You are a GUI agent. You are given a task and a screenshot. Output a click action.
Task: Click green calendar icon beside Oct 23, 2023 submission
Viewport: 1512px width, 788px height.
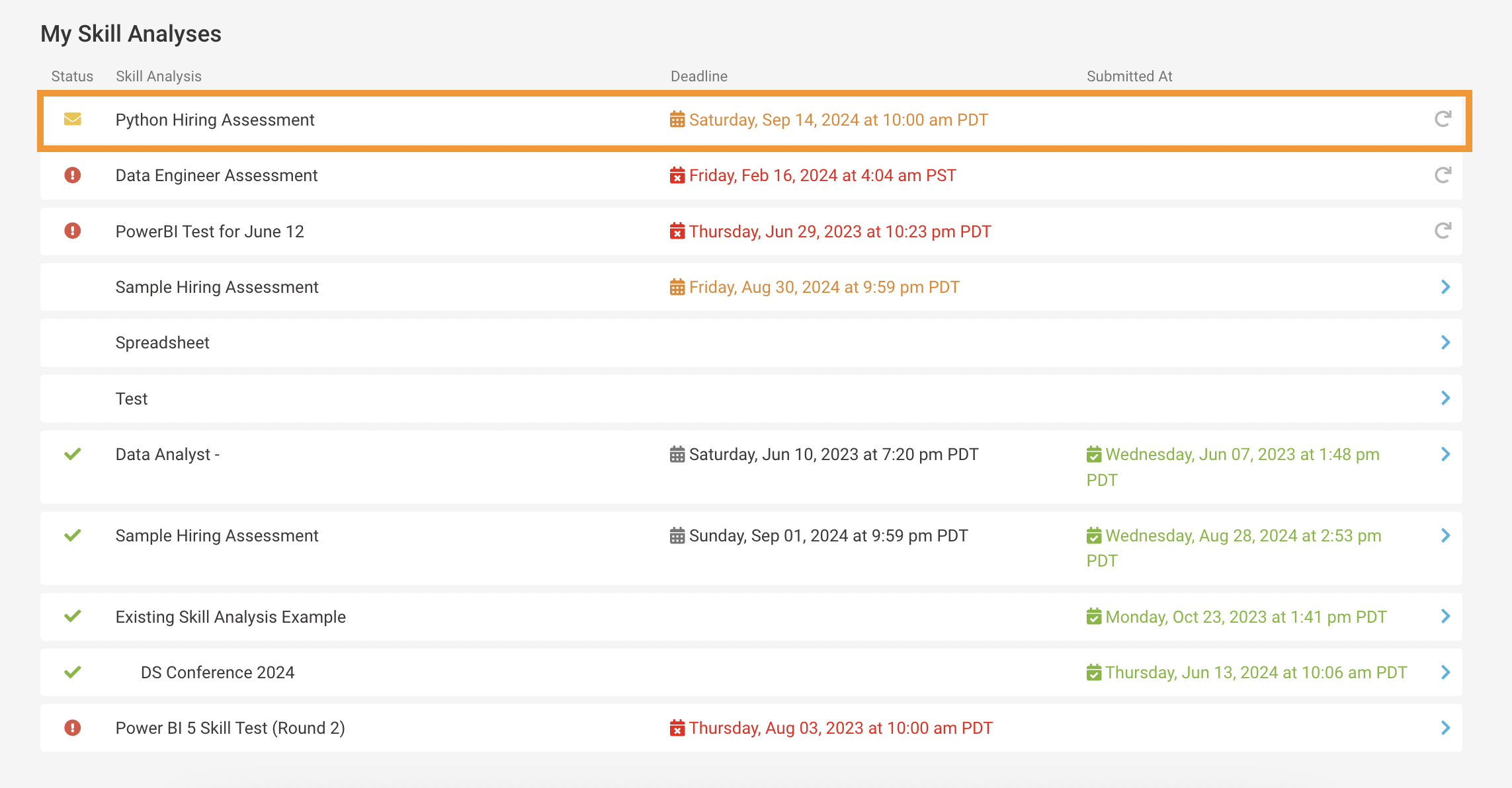click(x=1094, y=617)
